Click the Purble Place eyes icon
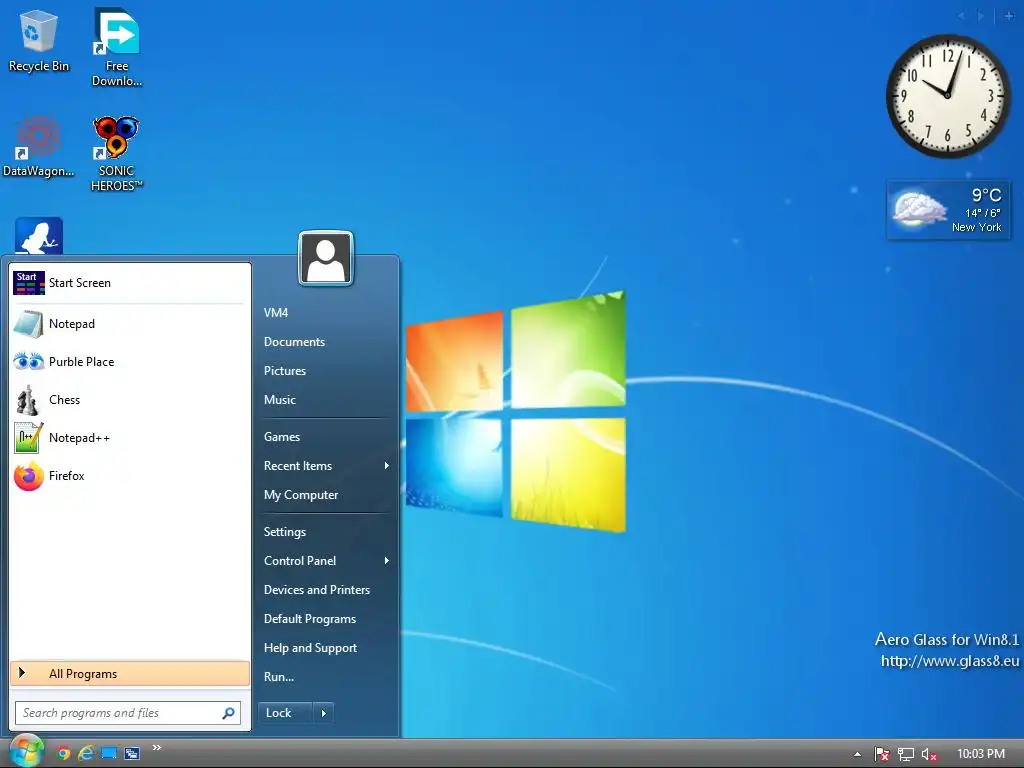This screenshot has width=1024, height=768. point(29,361)
